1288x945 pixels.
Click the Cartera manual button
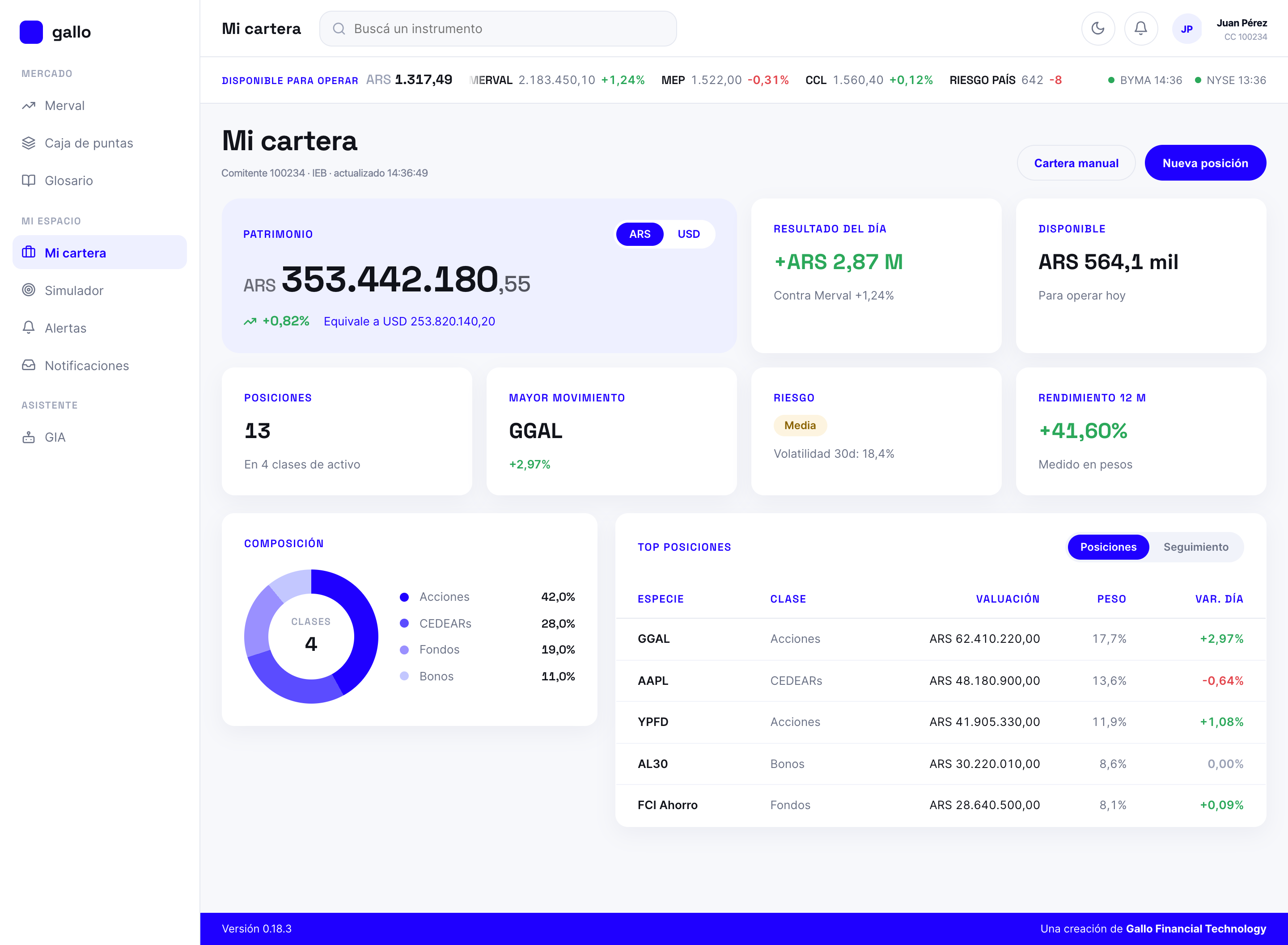(1076, 163)
